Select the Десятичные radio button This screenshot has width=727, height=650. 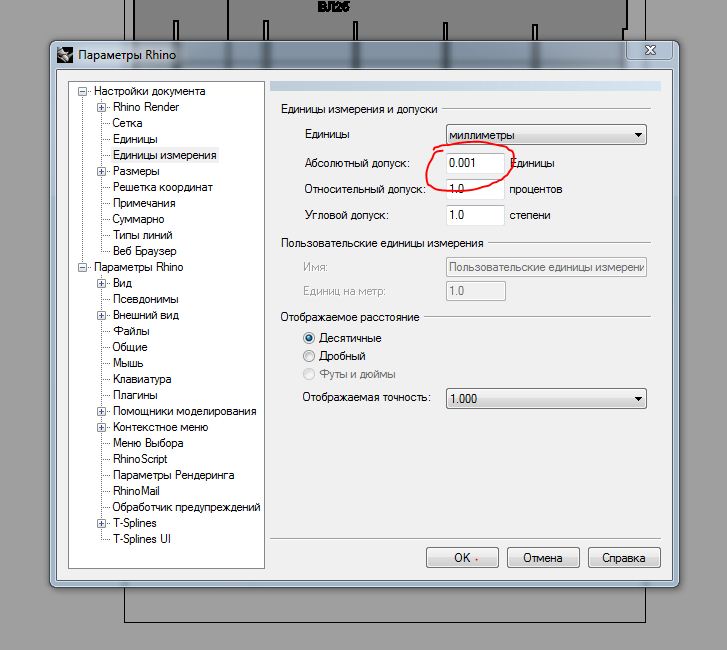[309, 338]
